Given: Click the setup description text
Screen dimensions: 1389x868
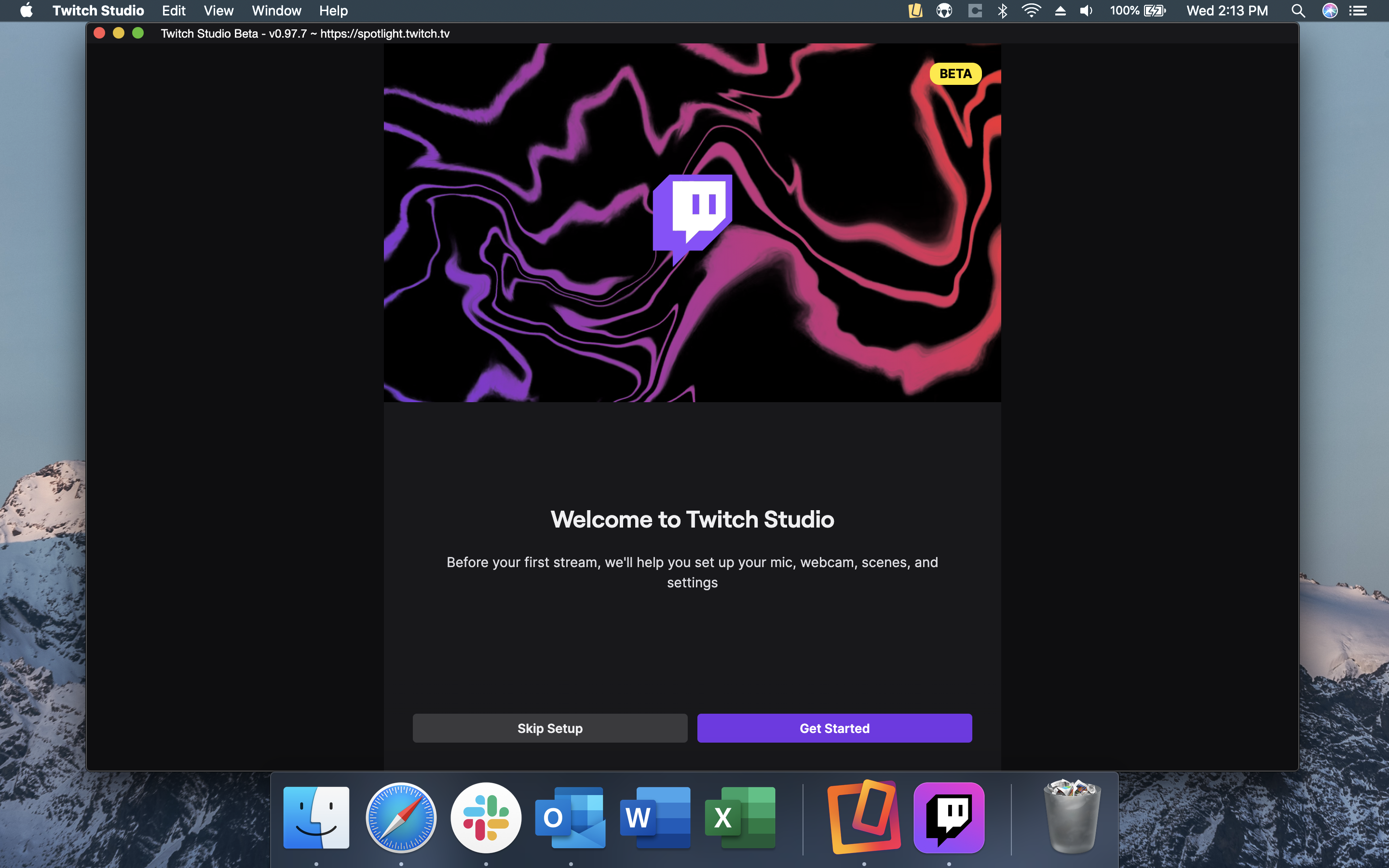Looking at the screenshot, I should click(x=692, y=572).
